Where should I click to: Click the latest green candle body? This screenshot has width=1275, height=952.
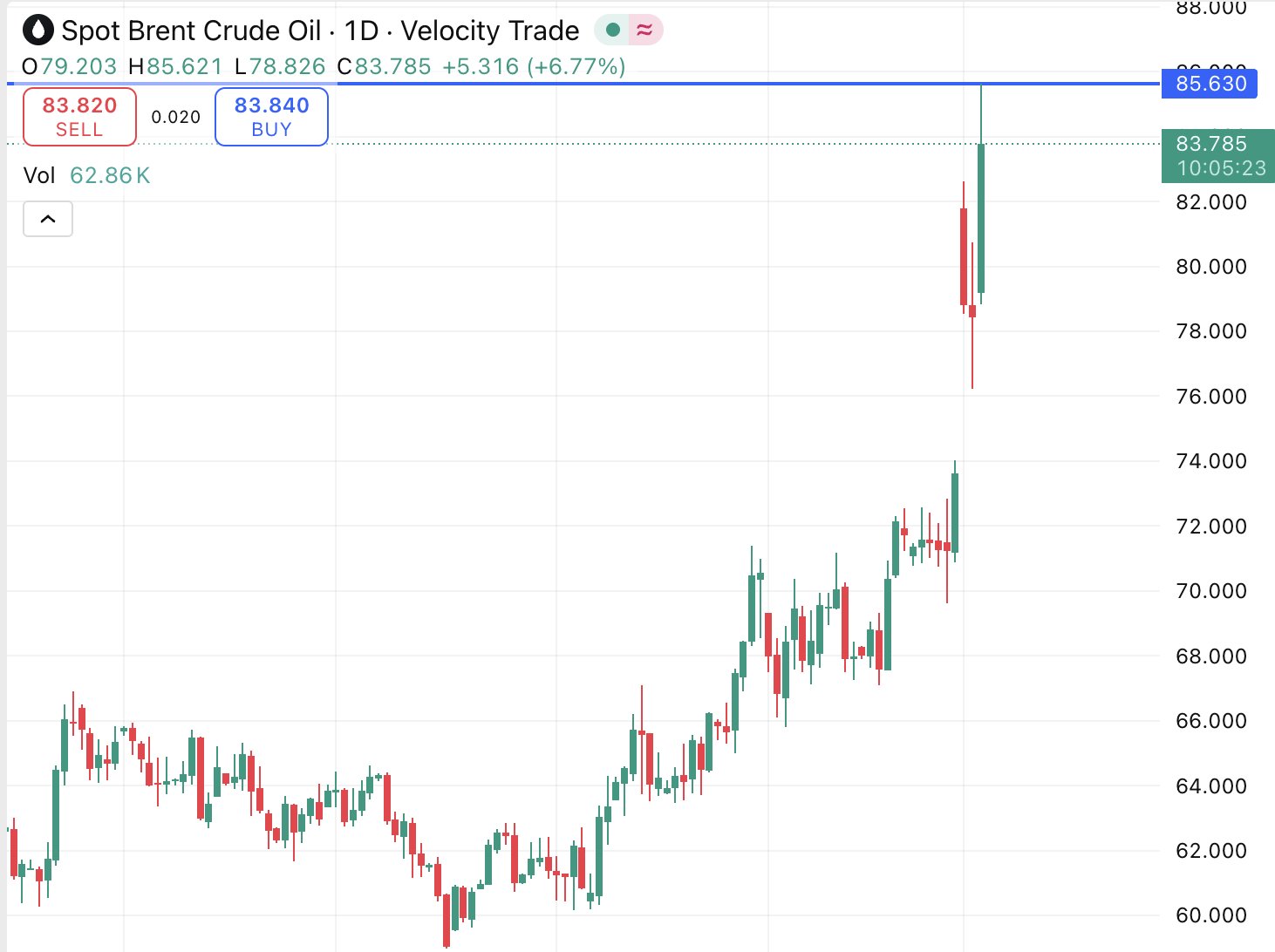tap(981, 218)
